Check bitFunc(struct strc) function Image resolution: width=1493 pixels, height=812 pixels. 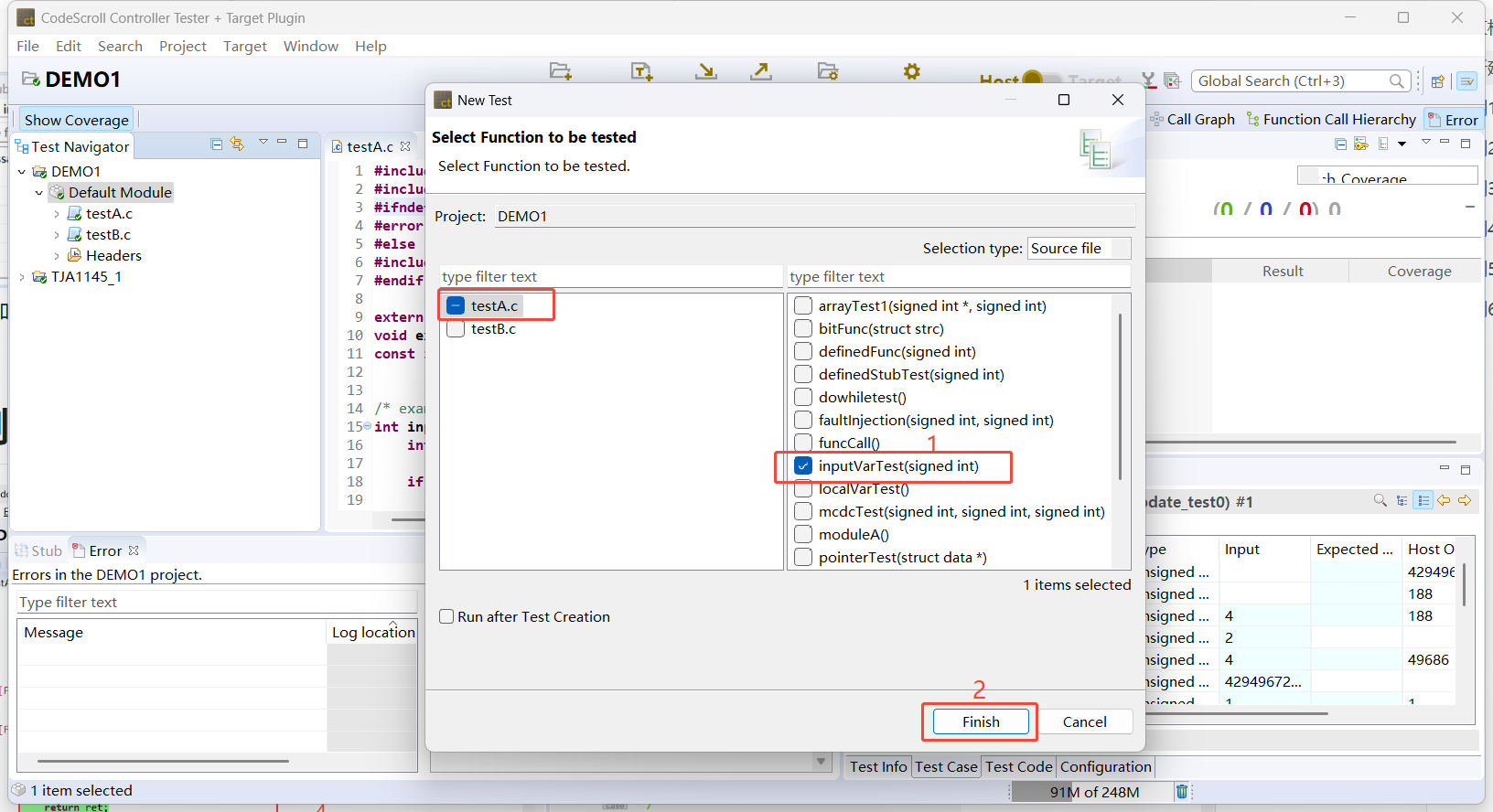[x=803, y=328]
